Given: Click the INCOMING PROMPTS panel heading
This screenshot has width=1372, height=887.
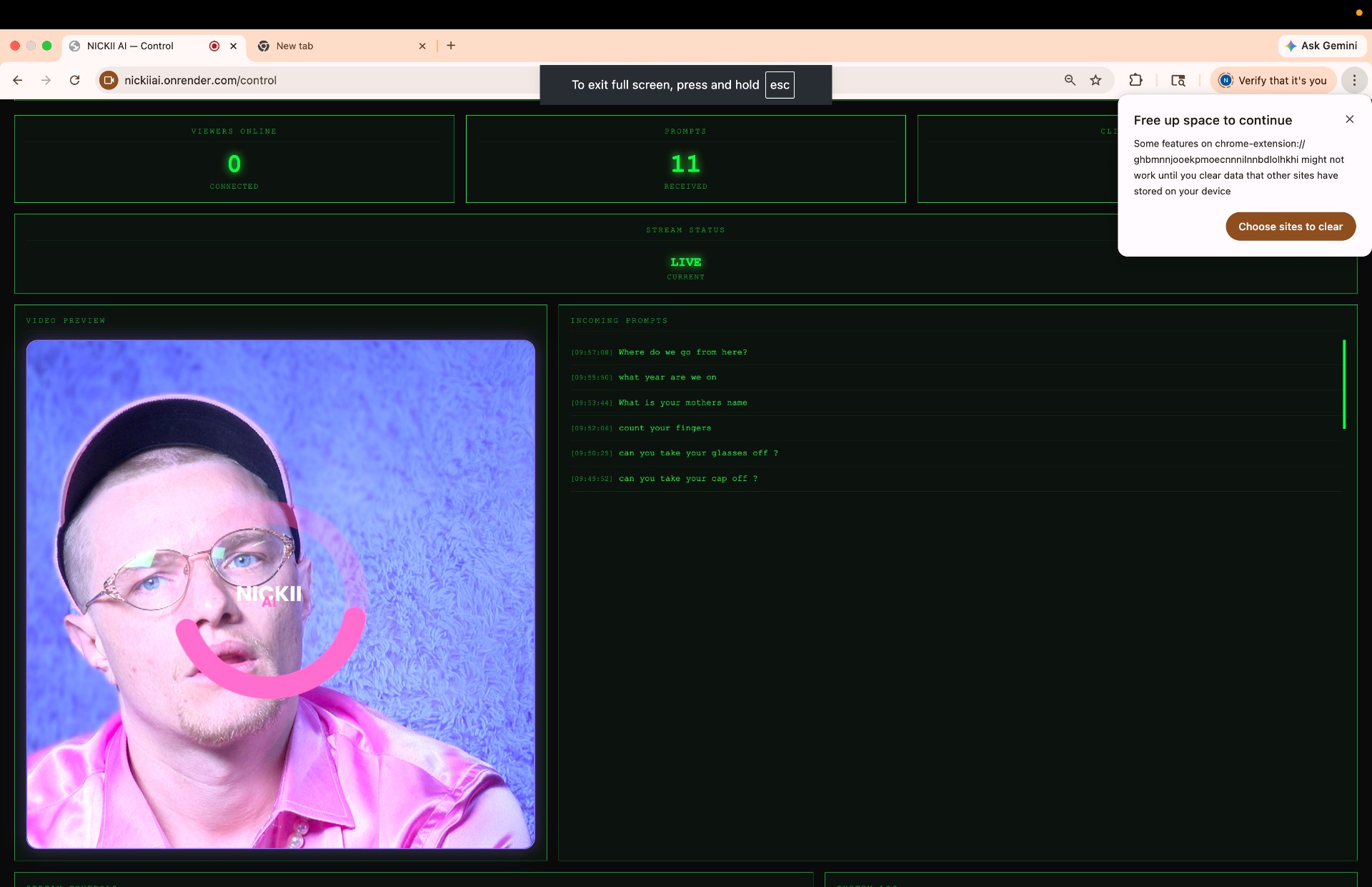Looking at the screenshot, I should click(619, 321).
